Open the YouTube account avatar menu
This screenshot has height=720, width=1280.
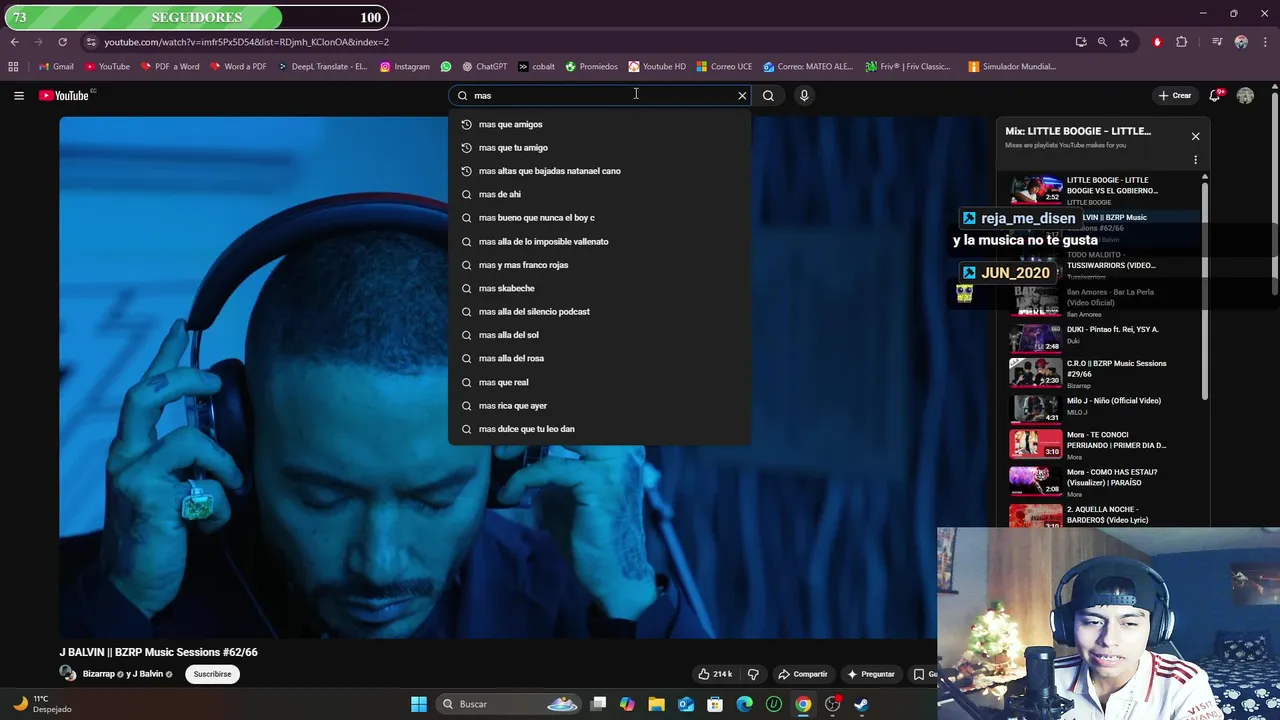point(1245,95)
